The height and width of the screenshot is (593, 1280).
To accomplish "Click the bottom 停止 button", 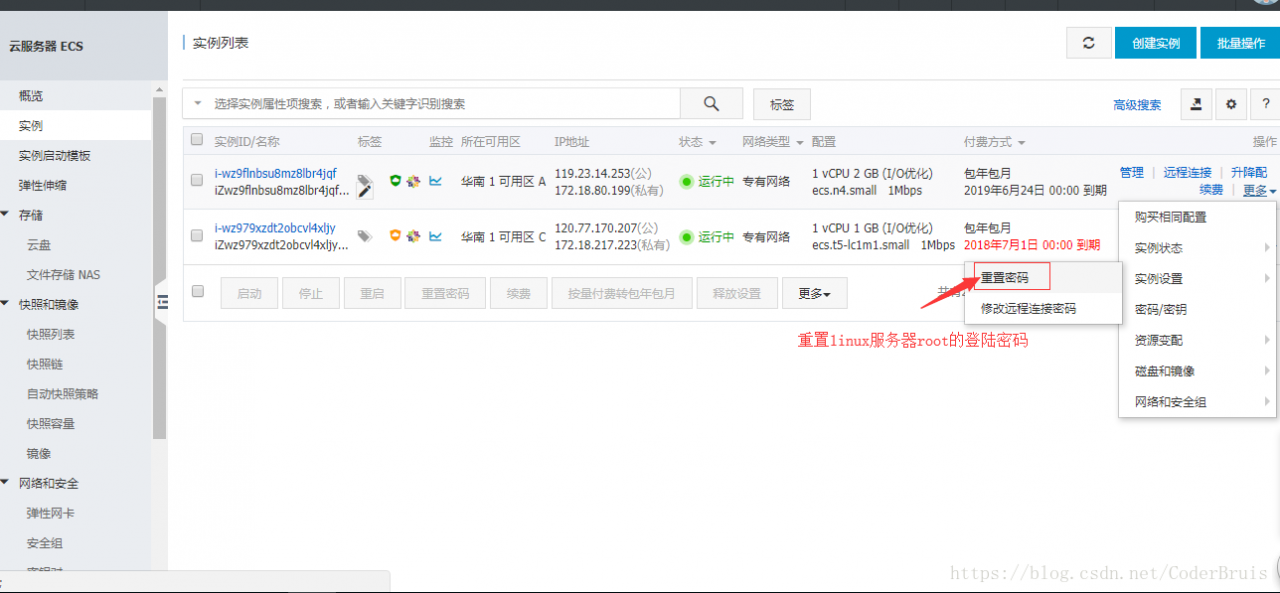I will (311, 294).
